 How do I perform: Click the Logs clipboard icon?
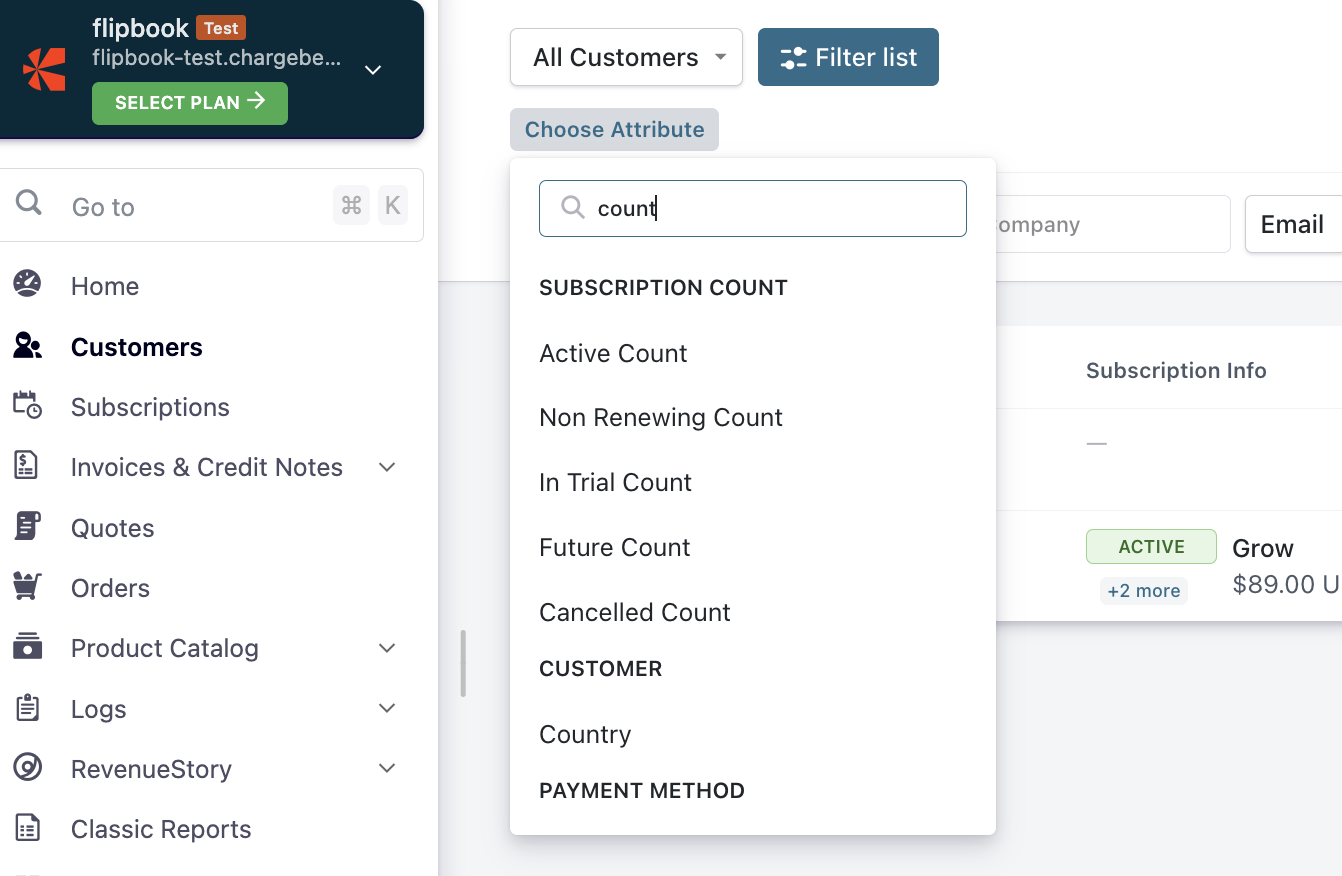click(x=27, y=708)
